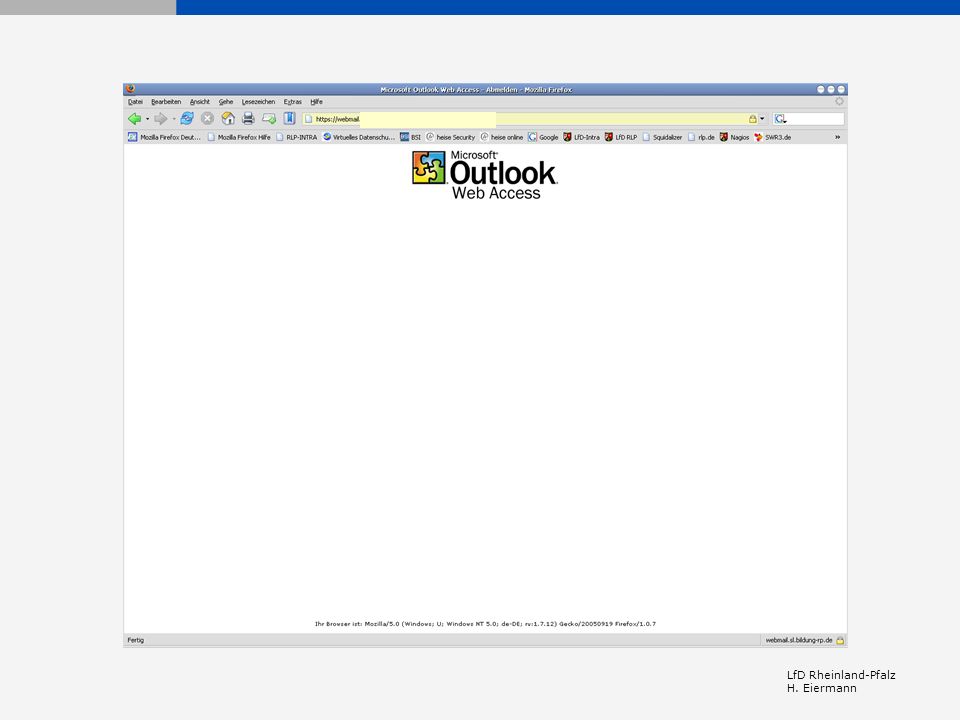The image size is (960, 720).
Task: Open the rlp.de bookmark
Action: [701, 137]
